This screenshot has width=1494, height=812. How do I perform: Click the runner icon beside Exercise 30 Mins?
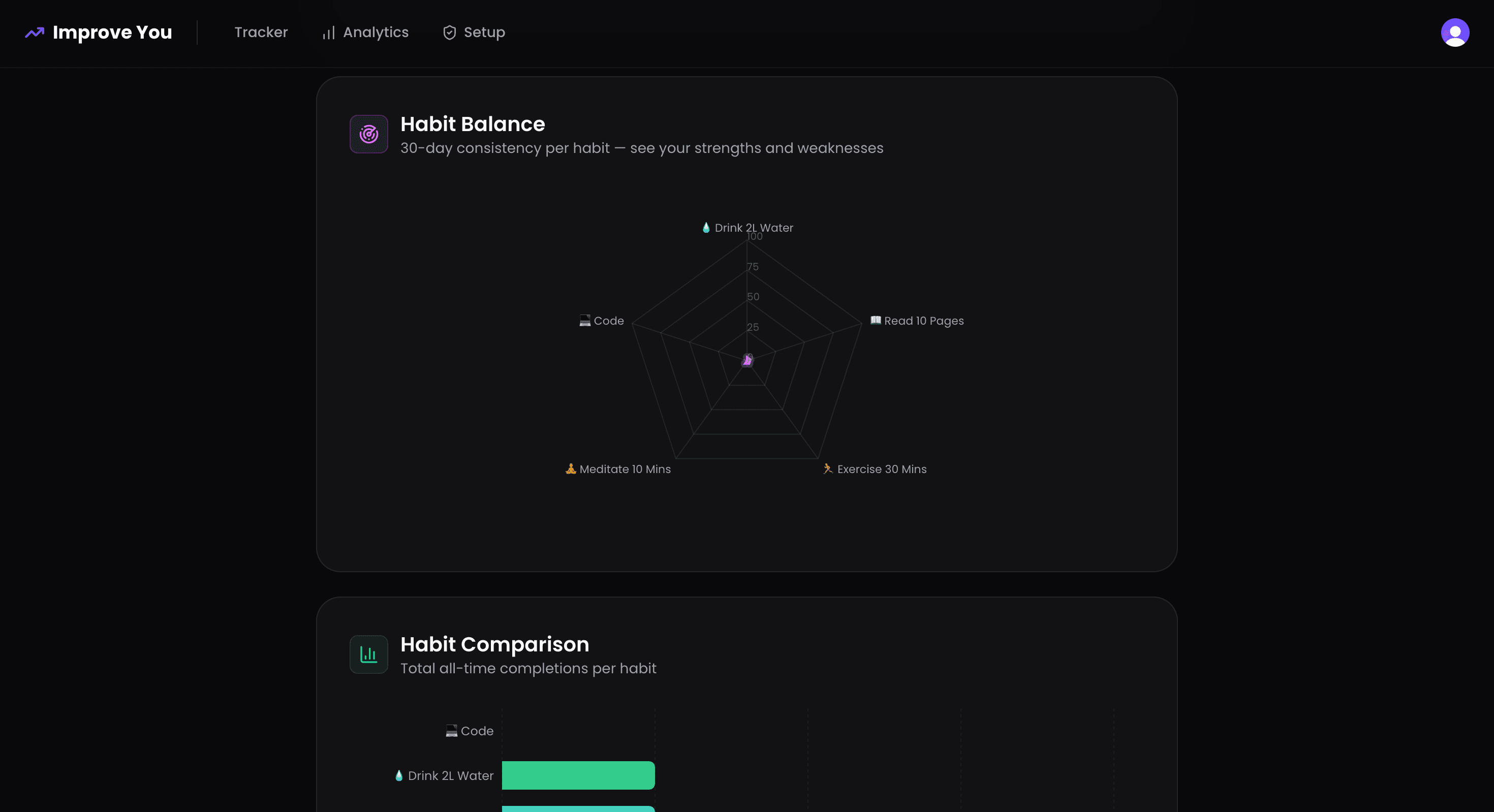828,469
